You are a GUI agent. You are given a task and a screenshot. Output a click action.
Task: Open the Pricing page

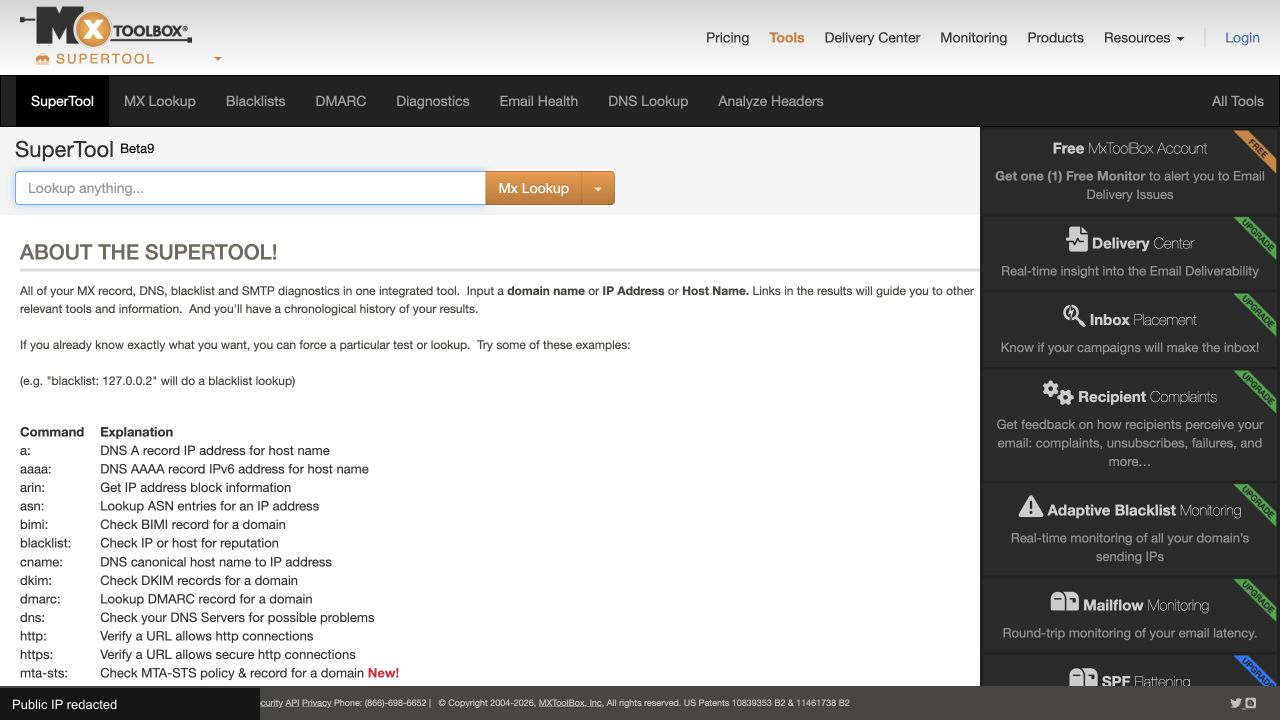coord(727,38)
